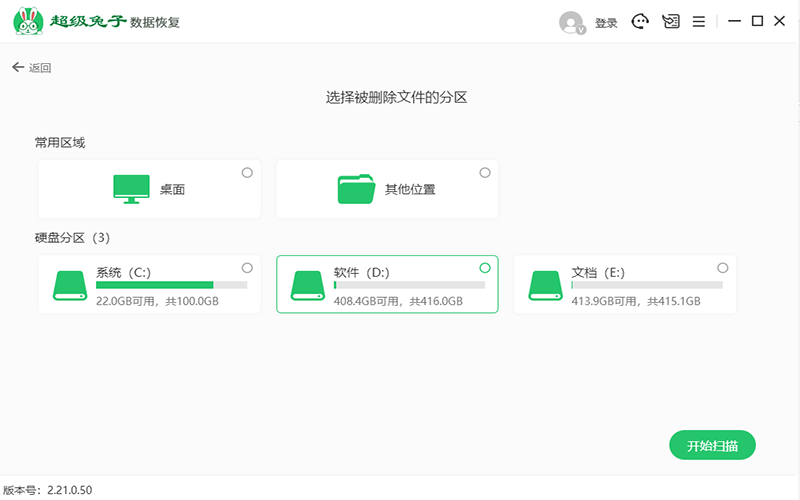800x500 pixels.
Task: Go back using the 返回 arrow
Action: point(31,68)
